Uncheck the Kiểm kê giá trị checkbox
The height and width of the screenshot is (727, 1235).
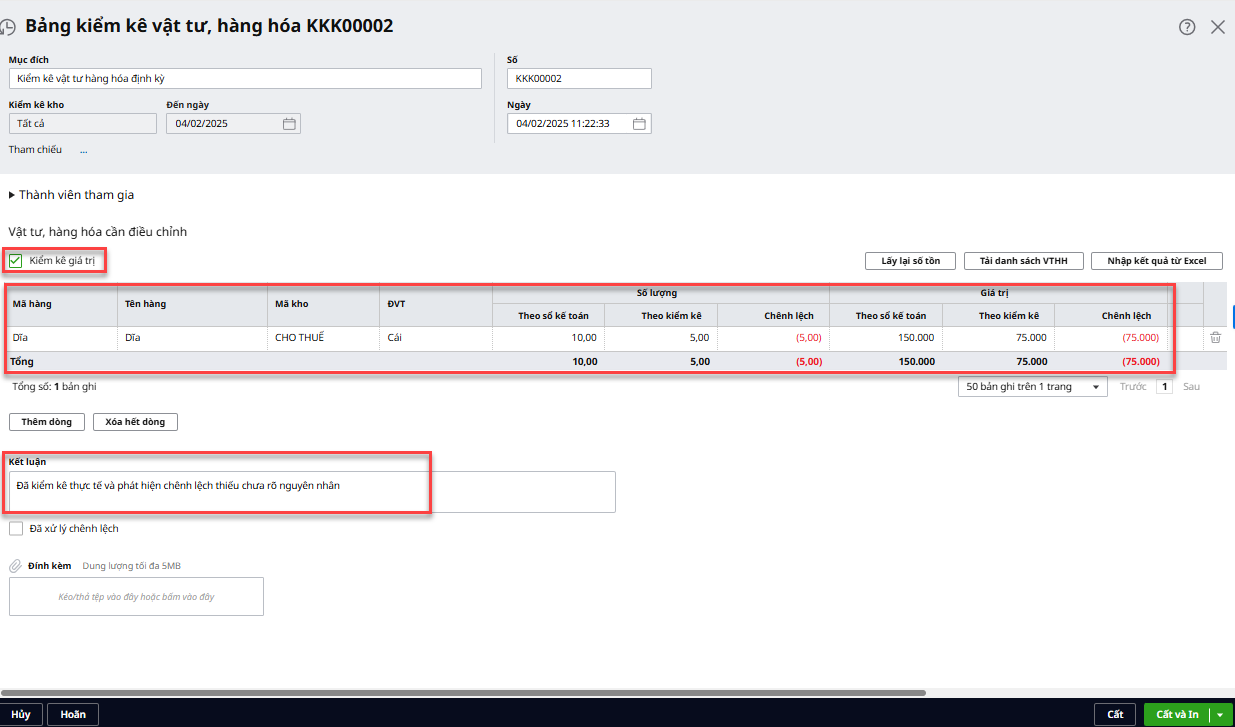pyautogui.click(x=16, y=261)
